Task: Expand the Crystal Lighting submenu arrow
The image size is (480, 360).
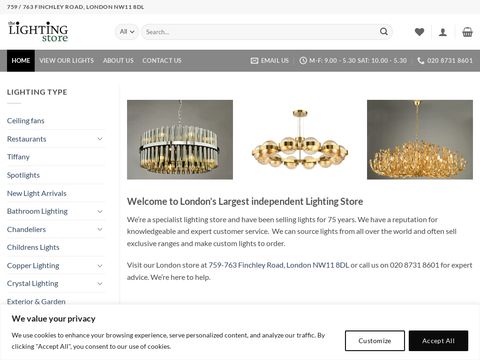Action: (100, 284)
